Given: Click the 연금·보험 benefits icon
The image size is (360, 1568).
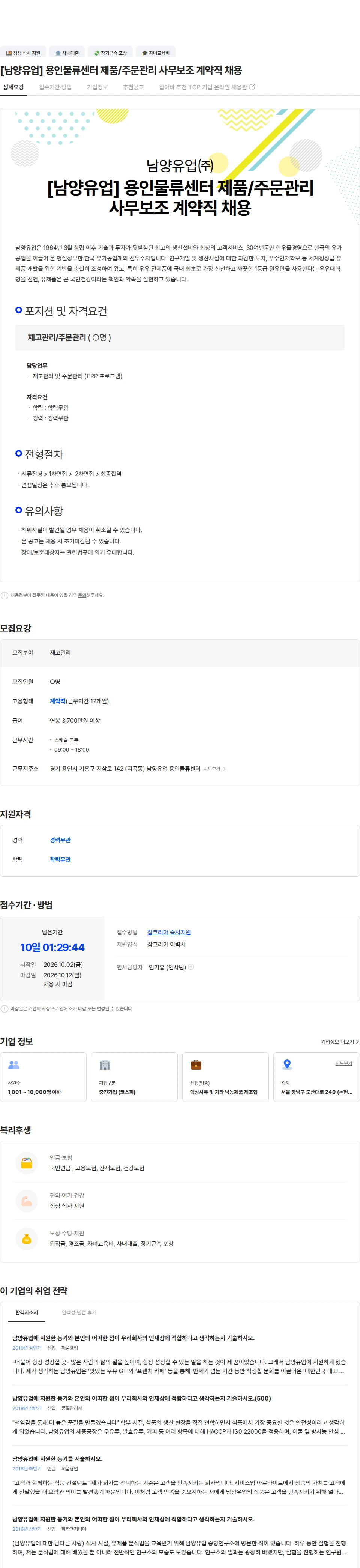Looking at the screenshot, I should [x=26, y=1163].
